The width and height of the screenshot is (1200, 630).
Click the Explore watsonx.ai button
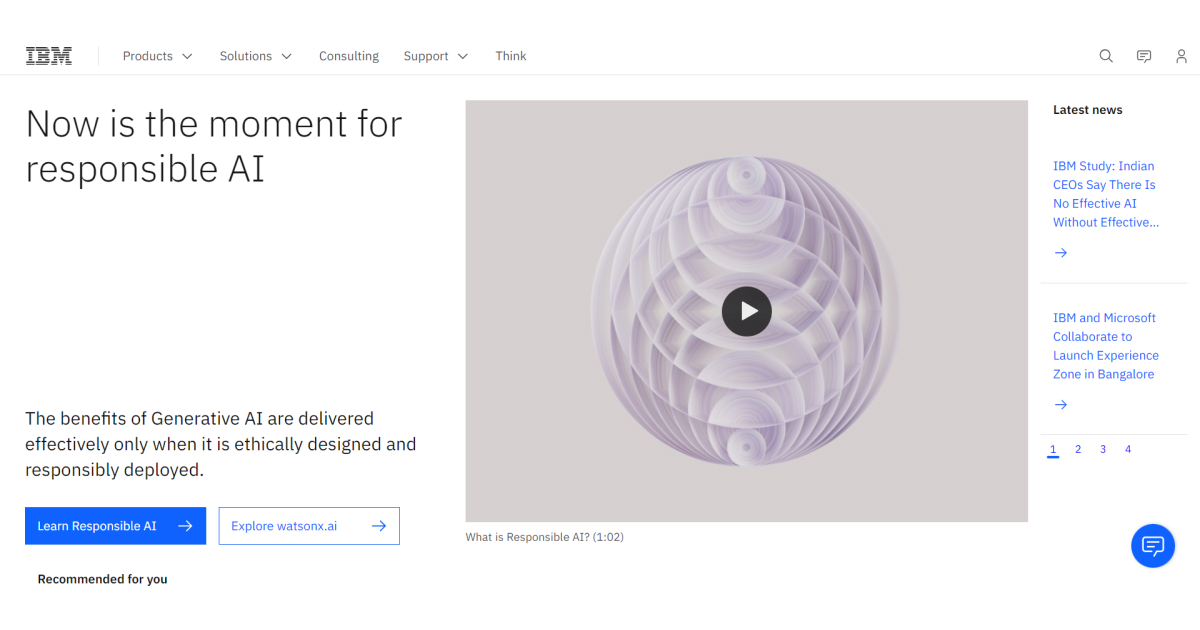(x=309, y=526)
